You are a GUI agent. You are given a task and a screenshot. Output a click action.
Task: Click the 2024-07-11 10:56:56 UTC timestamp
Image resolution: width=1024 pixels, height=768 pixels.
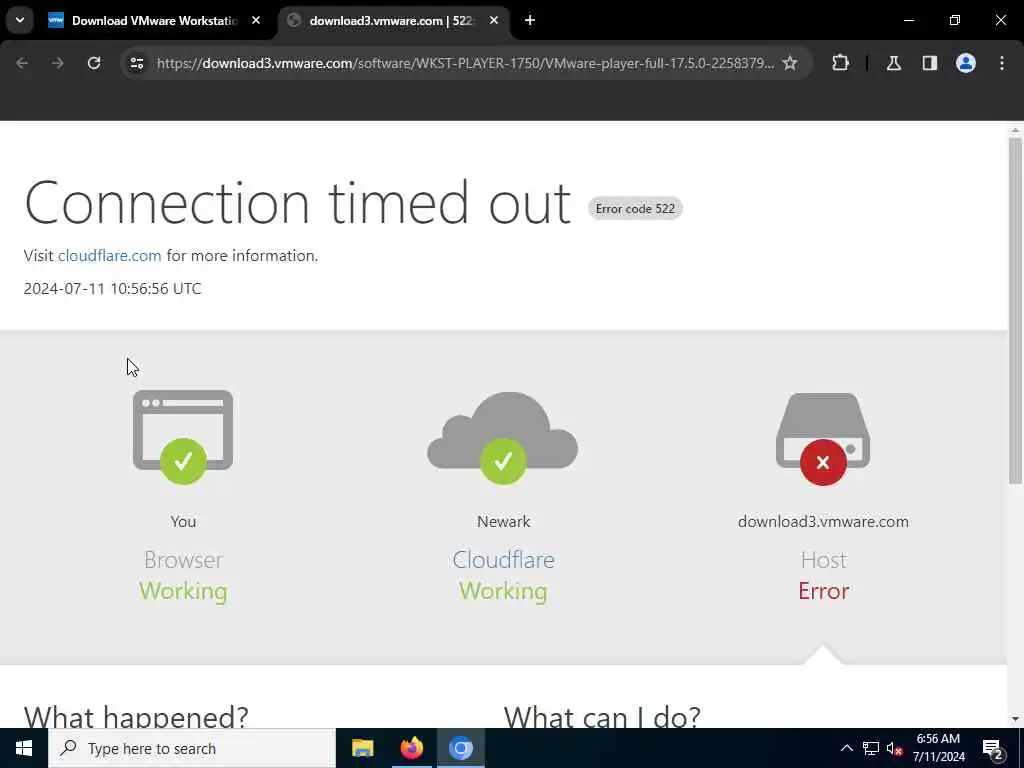112,289
